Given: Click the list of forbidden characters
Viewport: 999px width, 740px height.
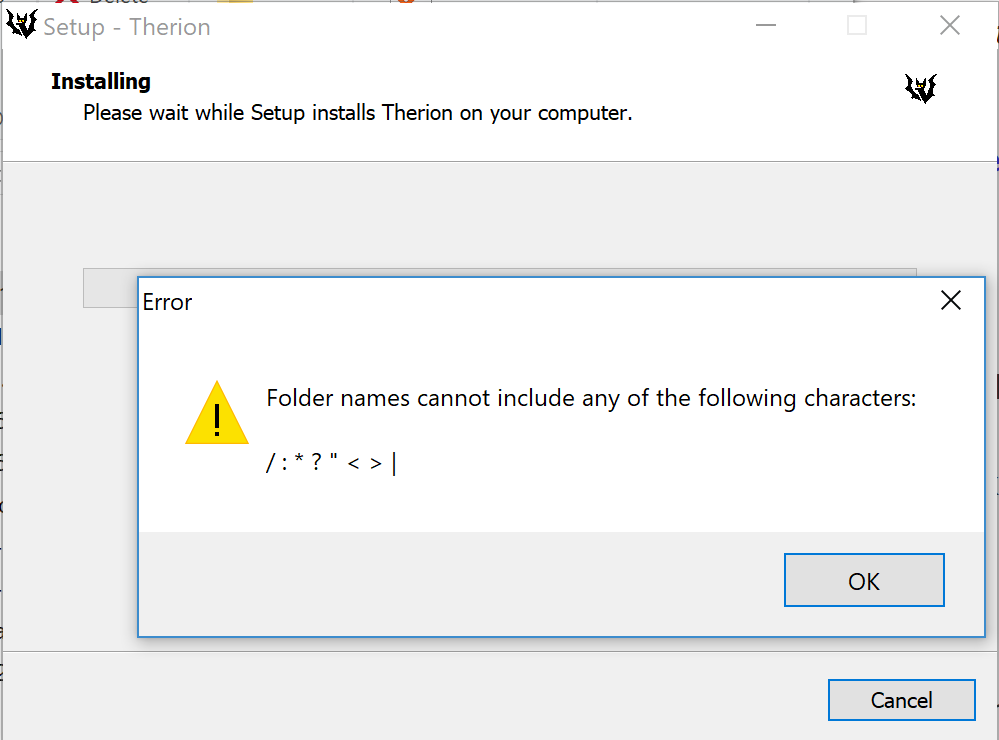Looking at the screenshot, I should [x=331, y=463].
